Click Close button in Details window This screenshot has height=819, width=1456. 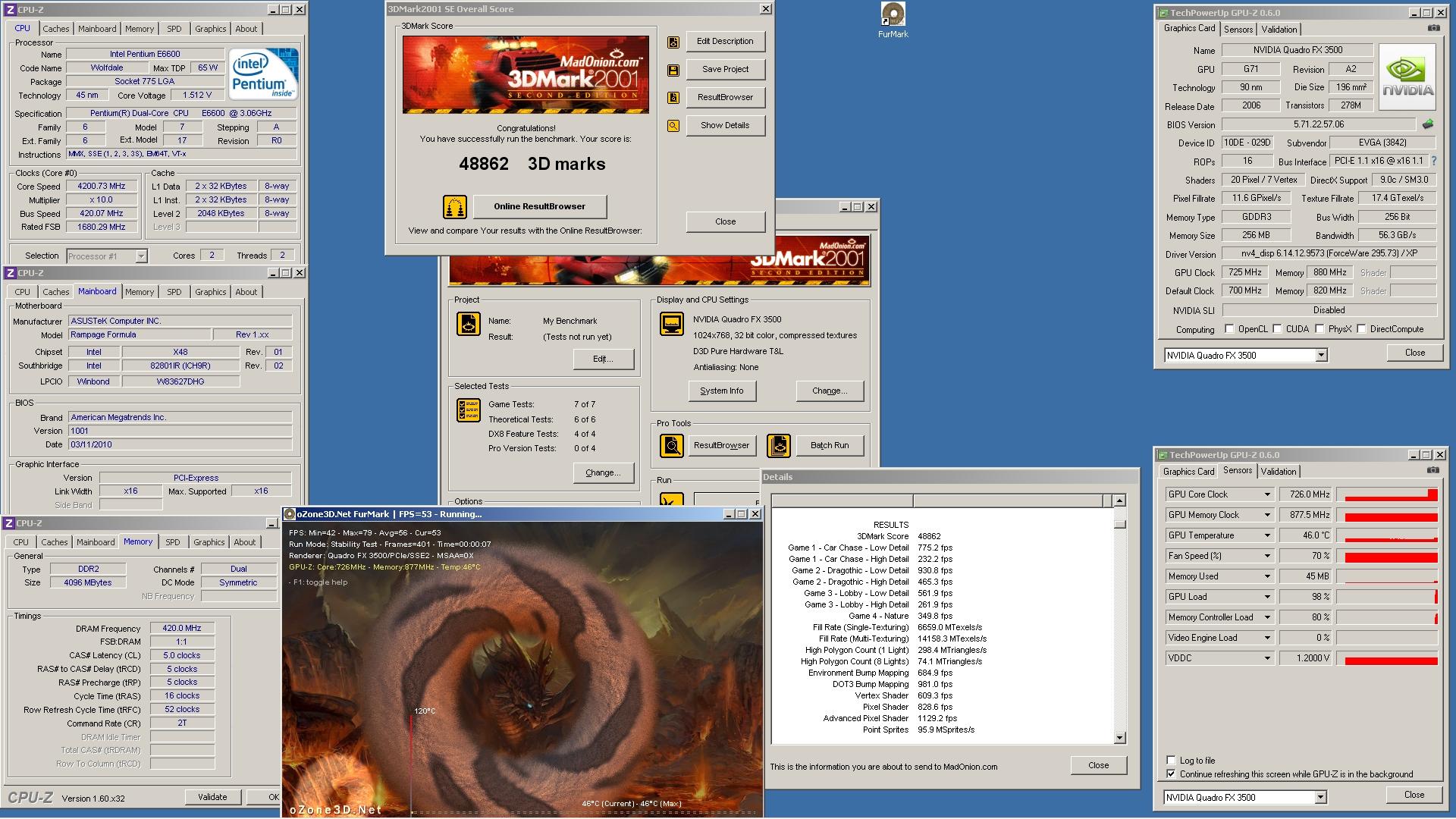1098,765
